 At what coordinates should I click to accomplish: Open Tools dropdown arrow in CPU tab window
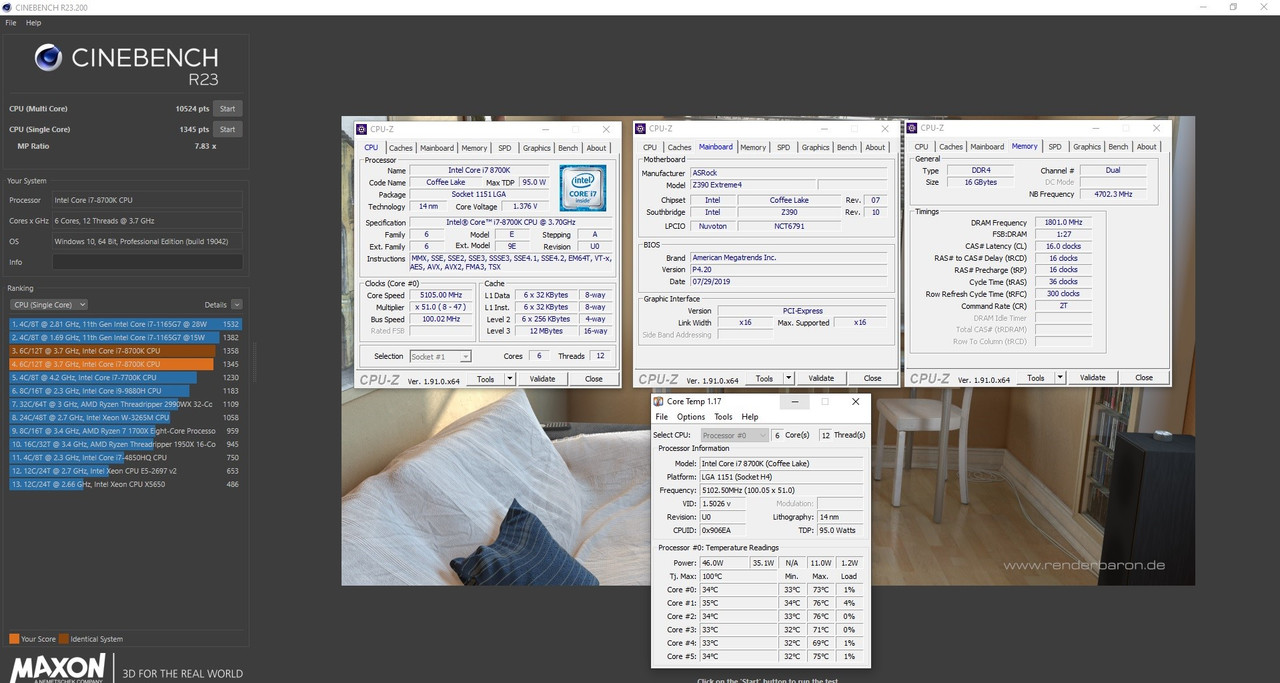click(510, 379)
